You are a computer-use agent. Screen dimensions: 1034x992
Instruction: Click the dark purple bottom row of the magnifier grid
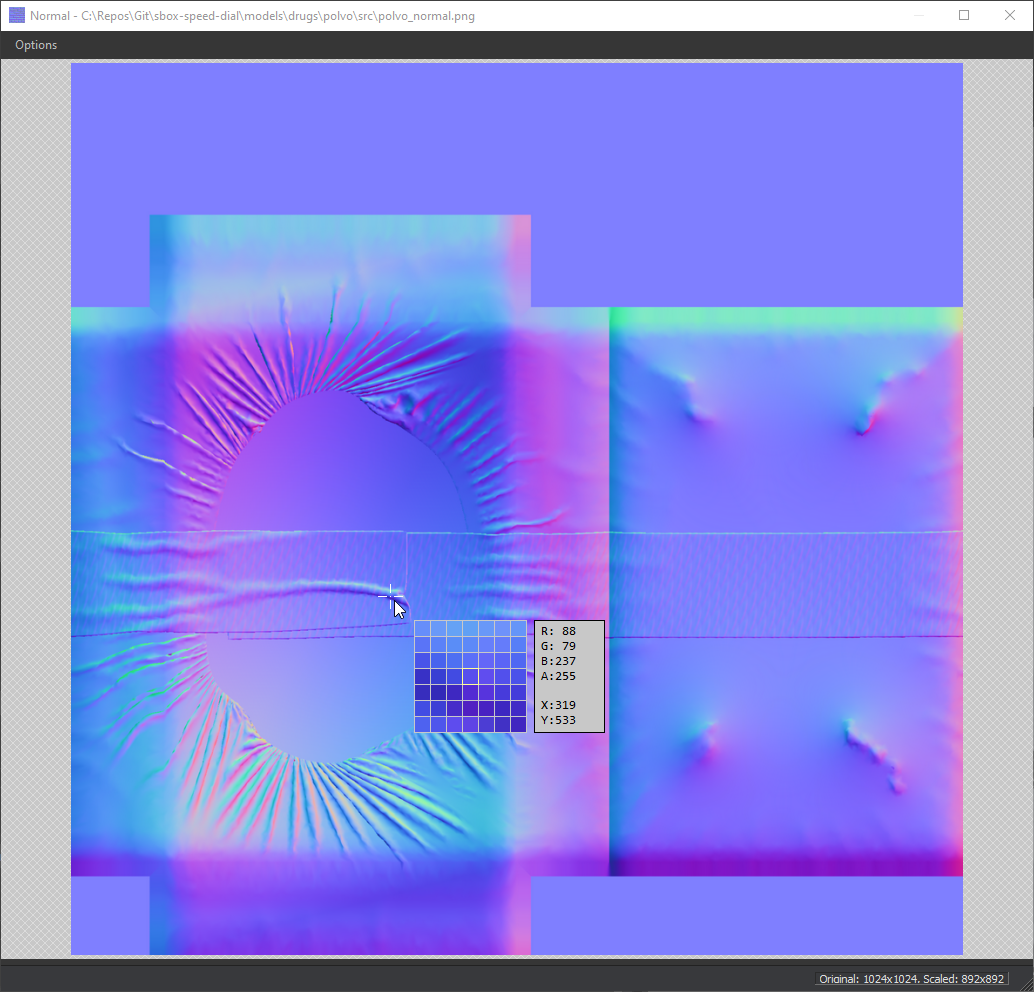(470, 725)
